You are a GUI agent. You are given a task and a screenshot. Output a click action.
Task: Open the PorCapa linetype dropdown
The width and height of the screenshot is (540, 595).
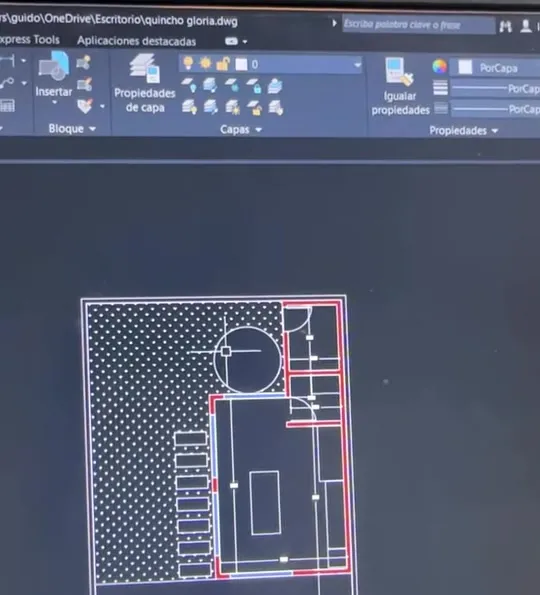[x=496, y=109]
